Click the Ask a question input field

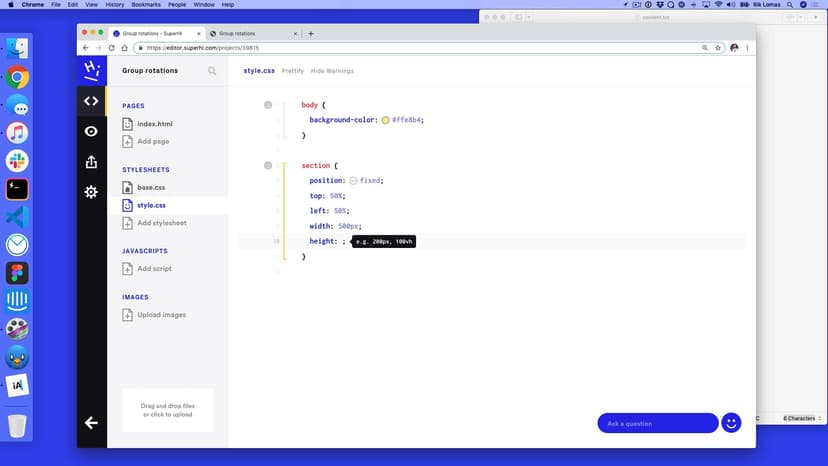(x=657, y=423)
